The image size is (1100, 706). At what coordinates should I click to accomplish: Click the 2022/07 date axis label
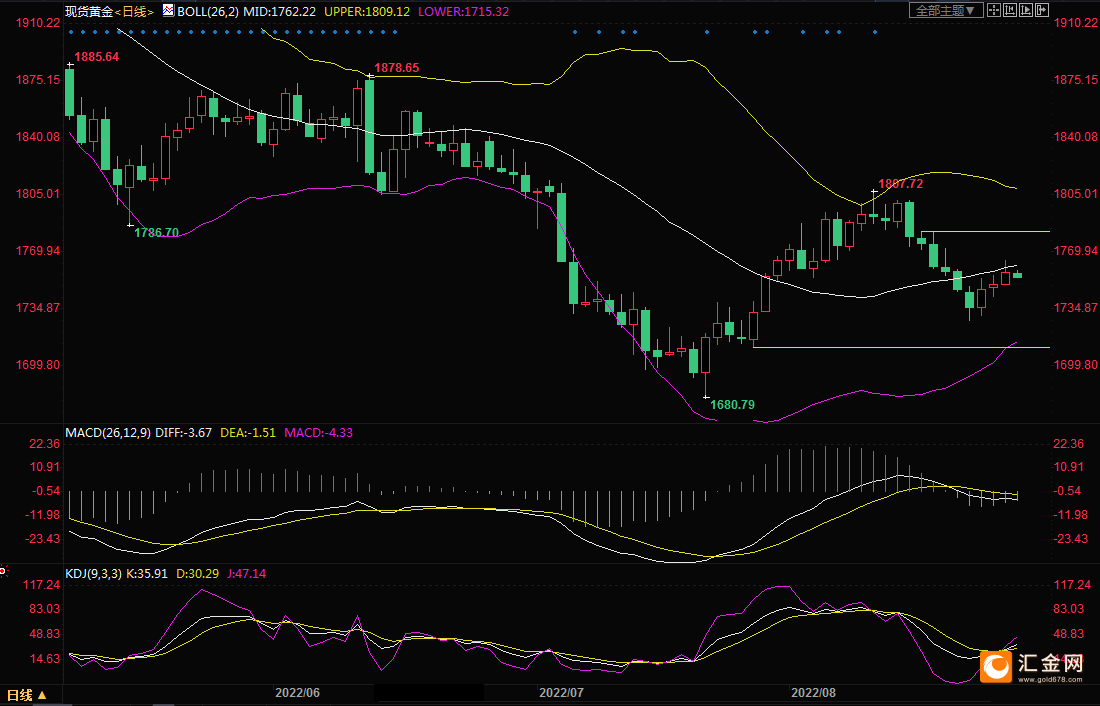pos(561,693)
